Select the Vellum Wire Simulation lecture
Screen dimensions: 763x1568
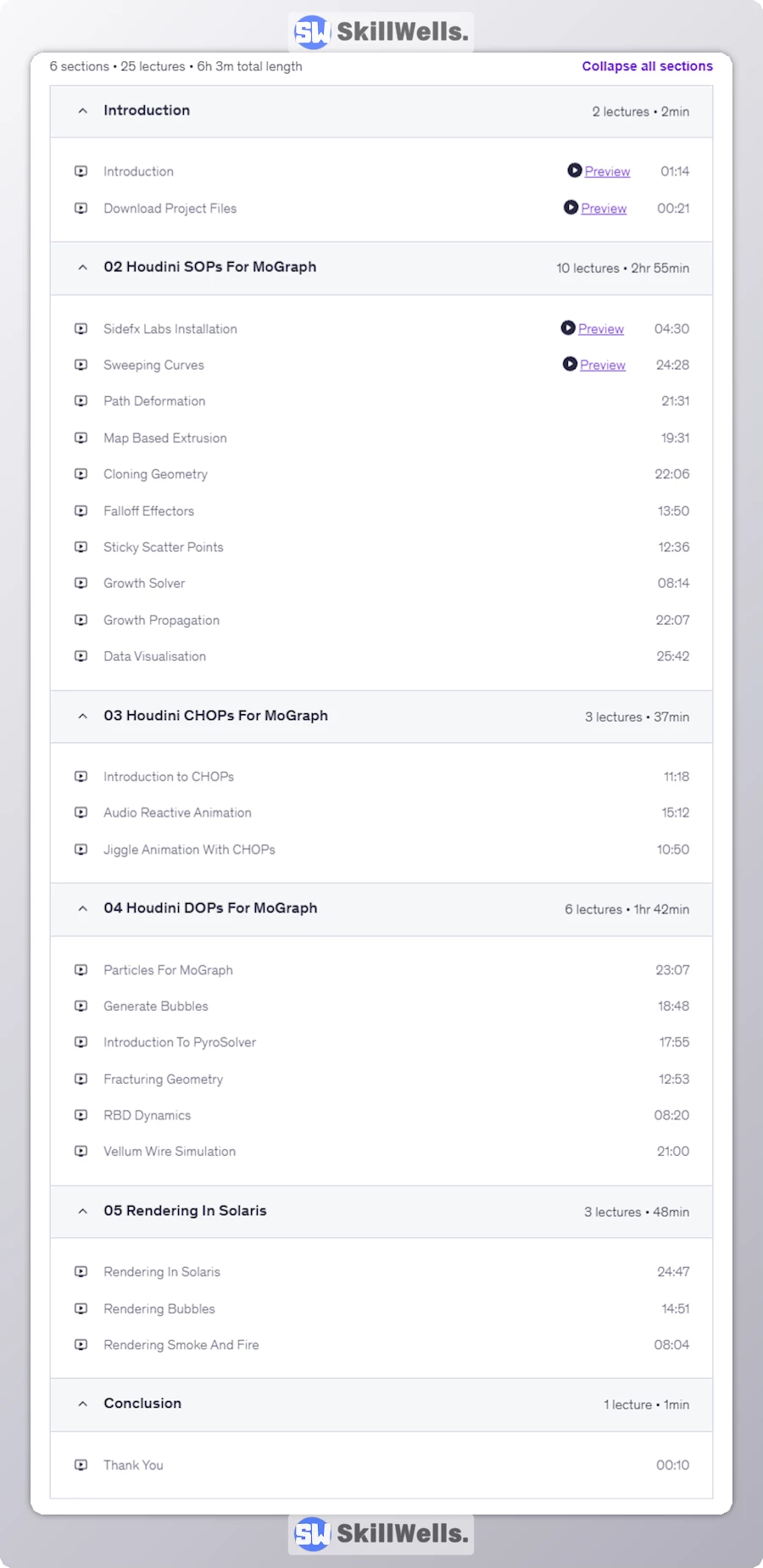click(x=170, y=1152)
